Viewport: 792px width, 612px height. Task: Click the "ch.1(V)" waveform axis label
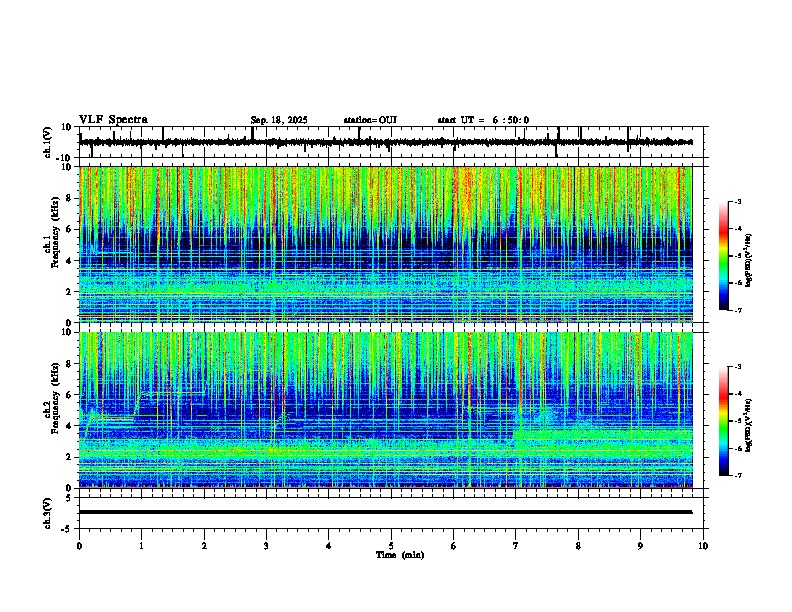coord(48,142)
